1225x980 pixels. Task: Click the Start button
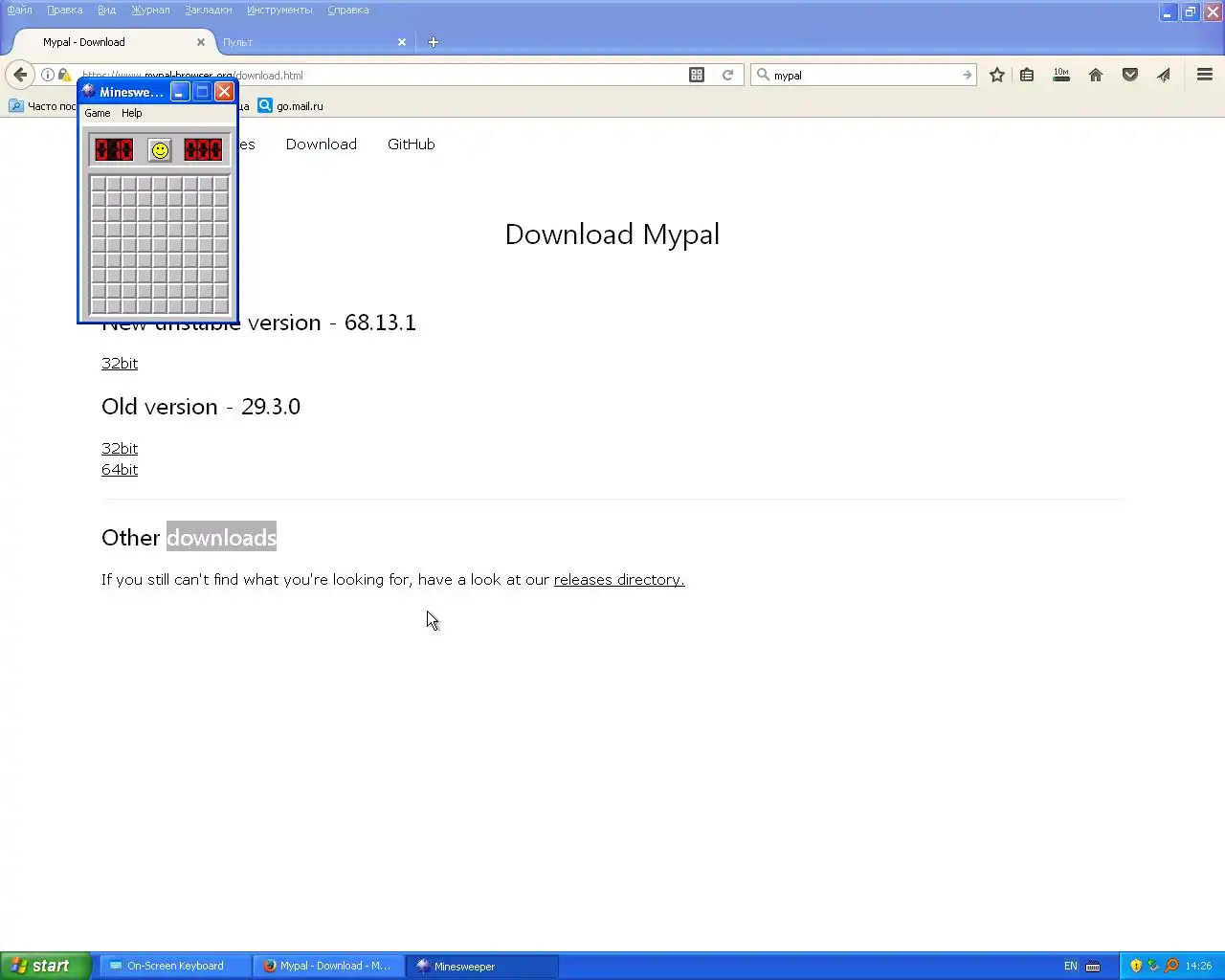point(45,966)
